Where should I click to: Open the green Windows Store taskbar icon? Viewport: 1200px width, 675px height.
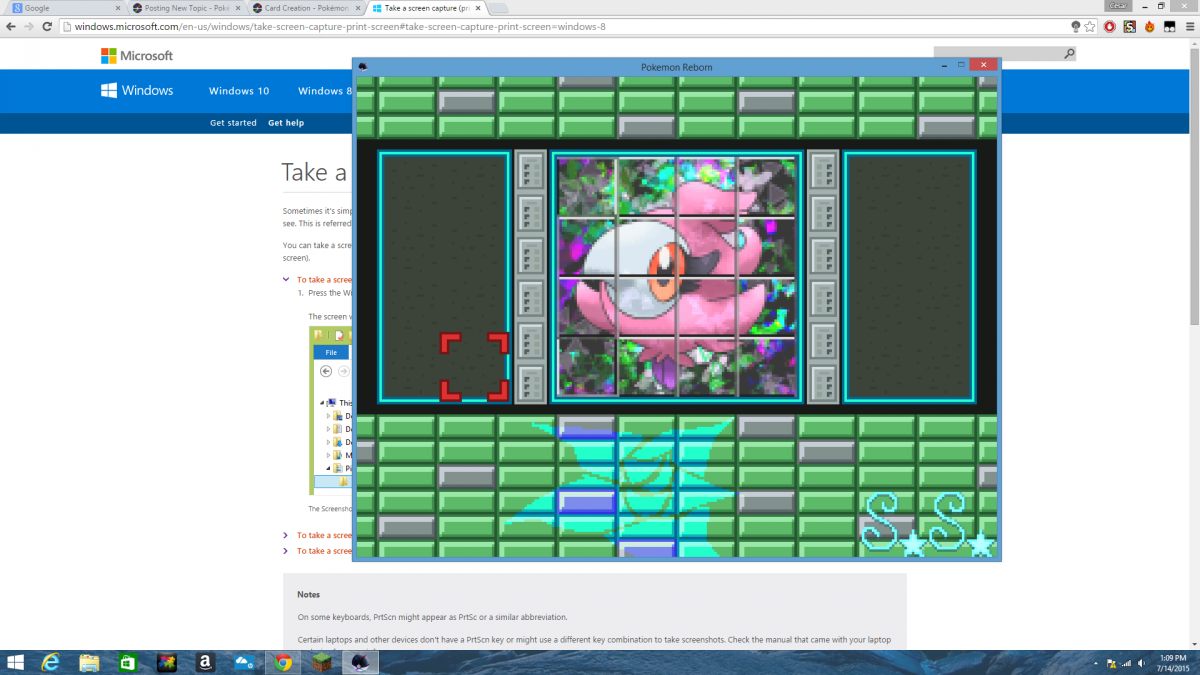pyautogui.click(x=128, y=662)
